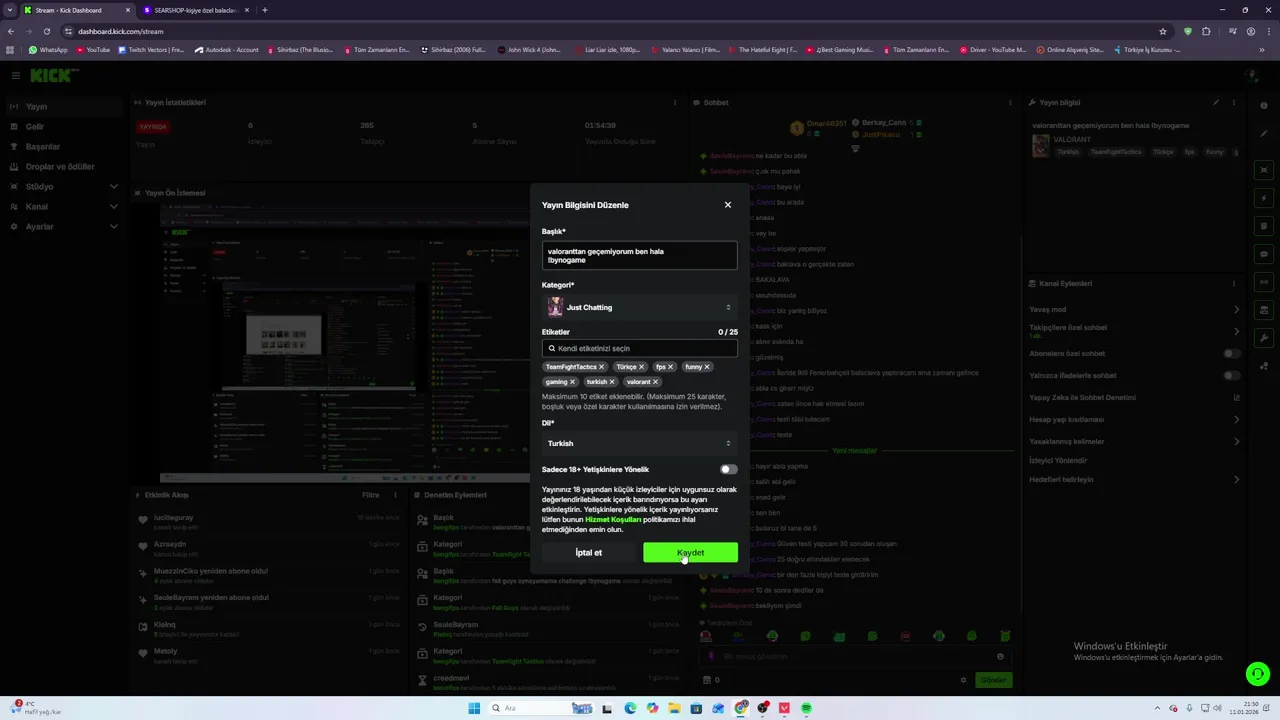
Task: Remove the funny tag
Action: [706, 367]
